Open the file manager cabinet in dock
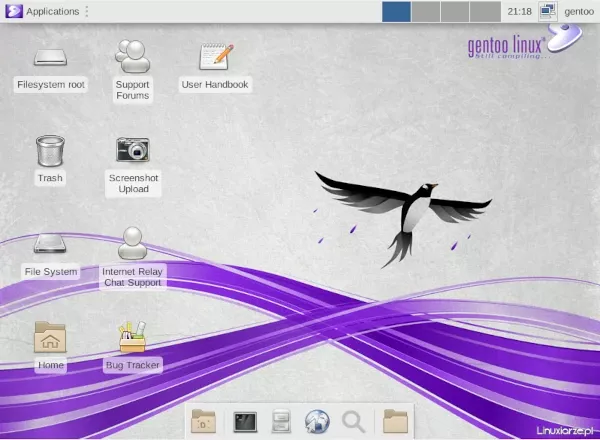600x440 pixels. coord(281,421)
